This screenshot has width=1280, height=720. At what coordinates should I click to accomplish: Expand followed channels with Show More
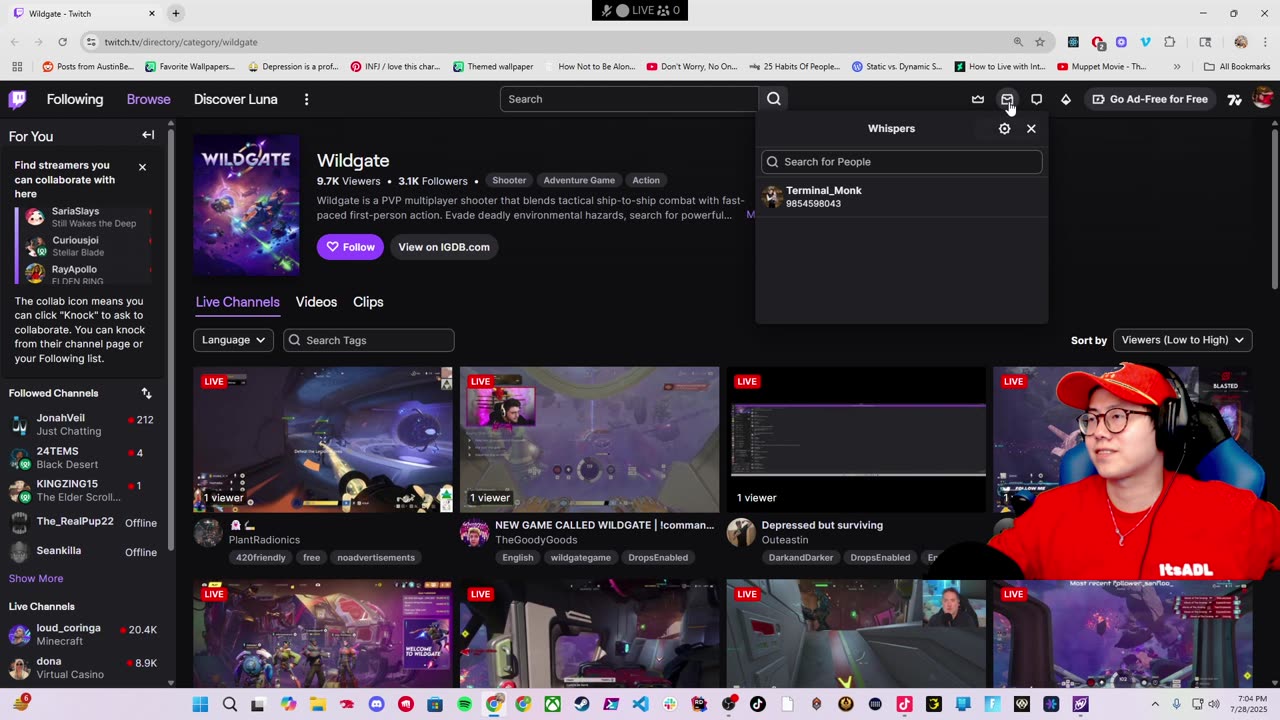pos(36,578)
